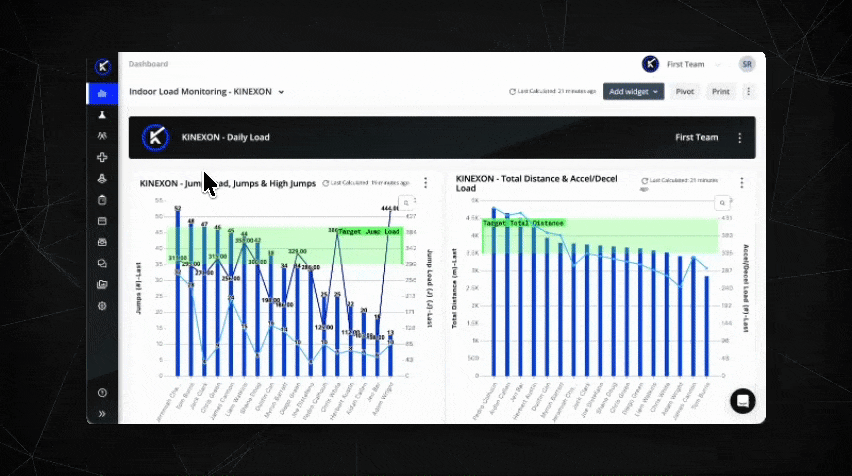Open the dashboard bar-chart icon in sidebar
Viewport: 852px width, 476px height.
point(102,93)
